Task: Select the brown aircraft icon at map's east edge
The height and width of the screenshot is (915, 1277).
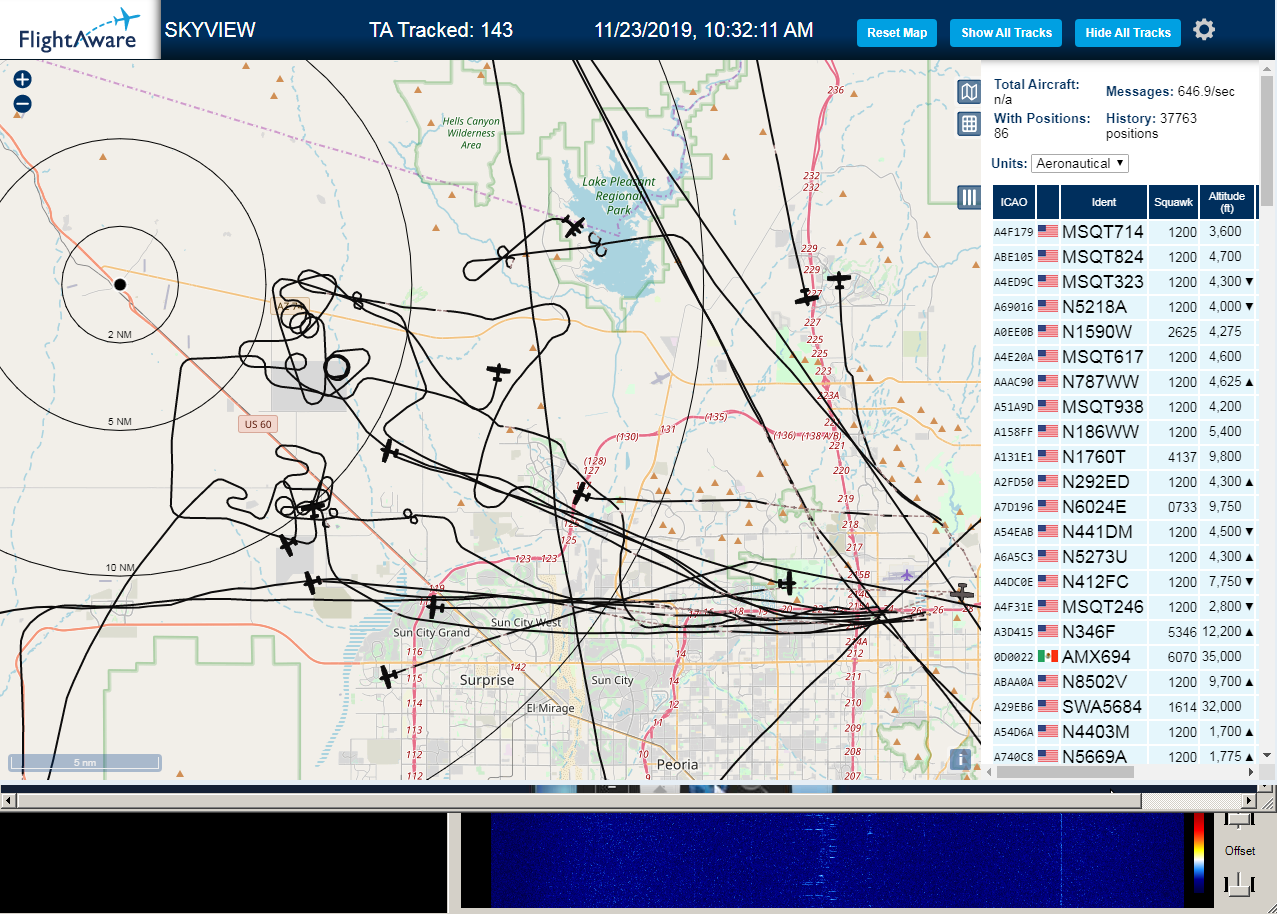Action: click(x=962, y=593)
